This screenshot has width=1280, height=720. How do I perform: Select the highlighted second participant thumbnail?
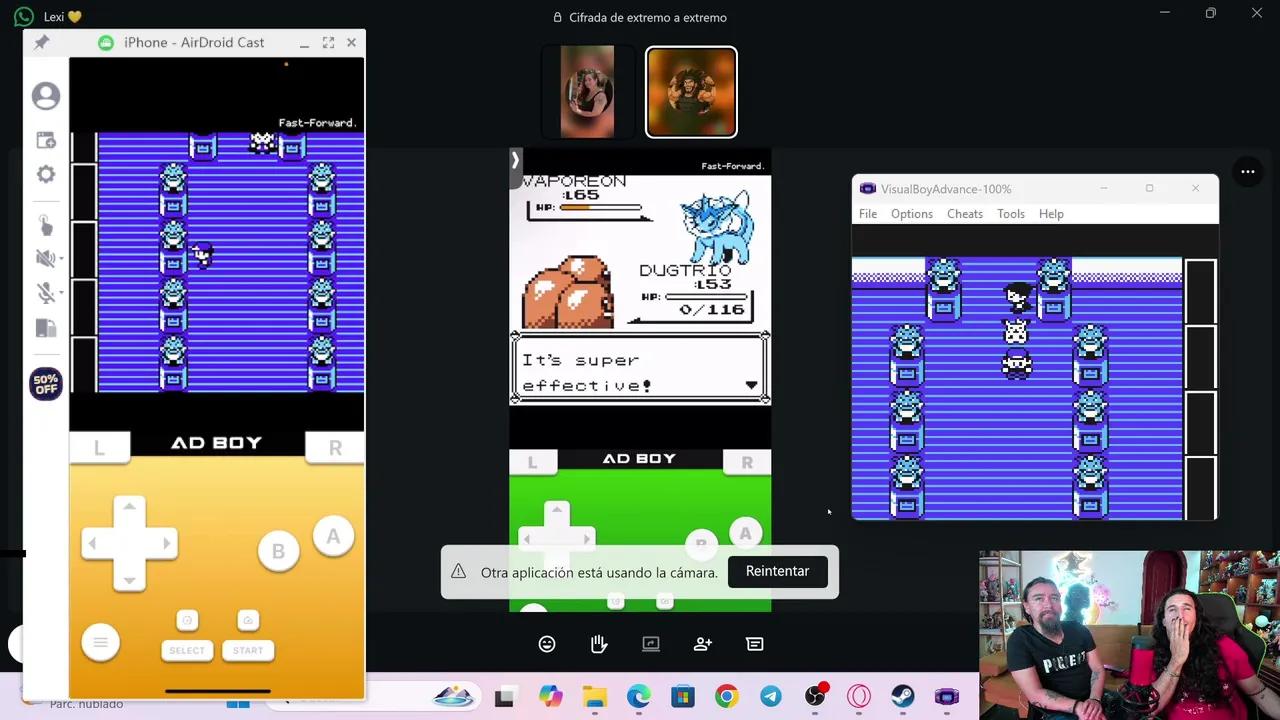pos(691,92)
